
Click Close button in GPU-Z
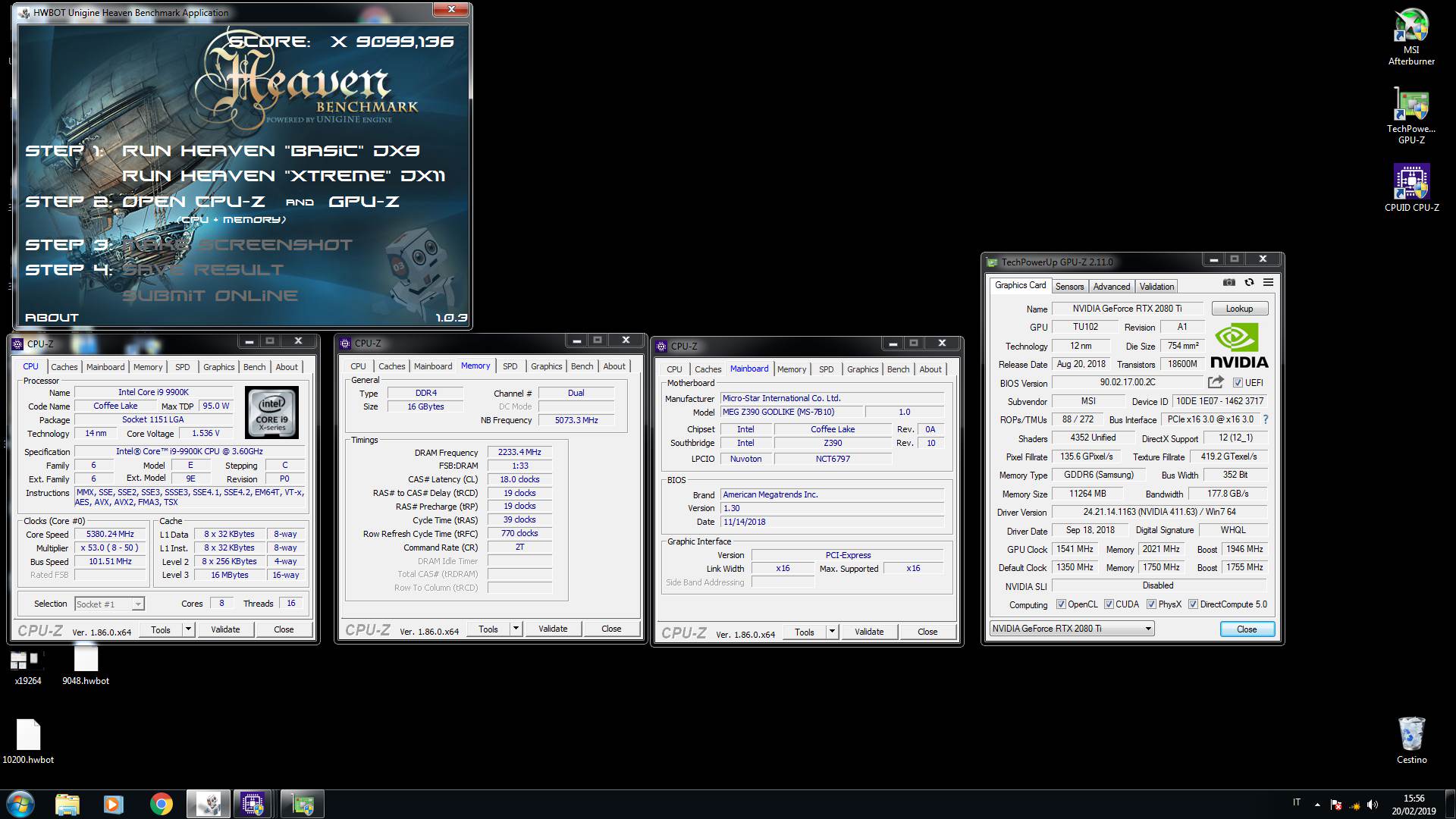click(1247, 629)
